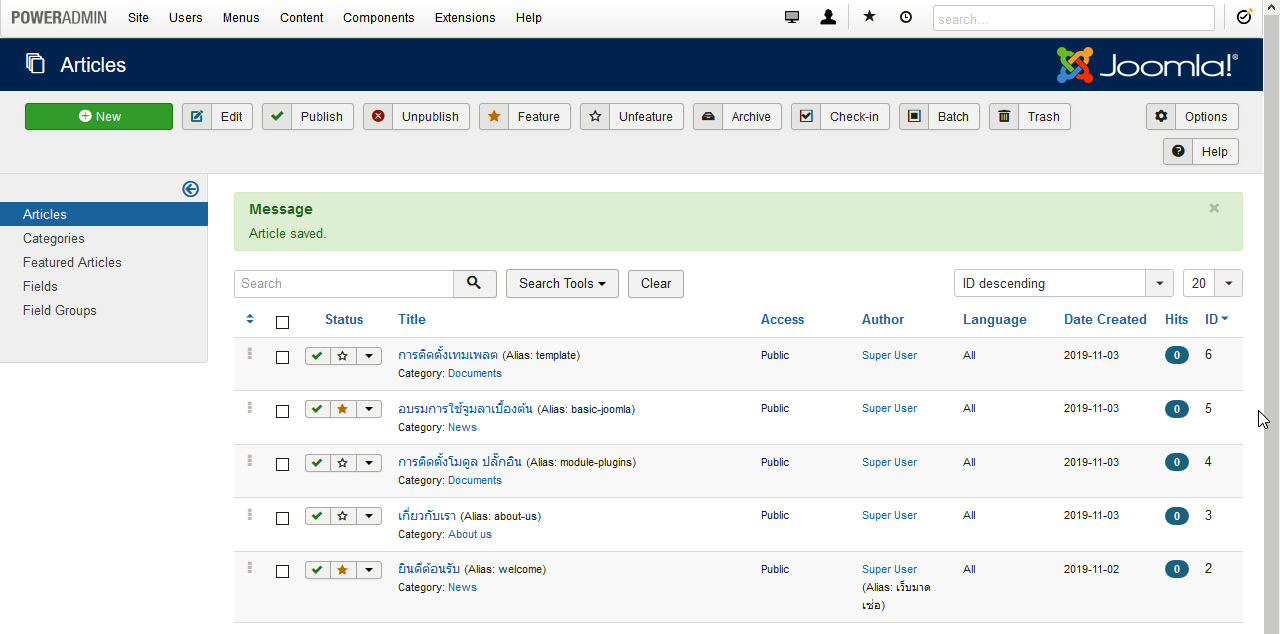Open the Menus item in the admin menu bar
The height and width of the screenshot is (634, 1280).
240,17
